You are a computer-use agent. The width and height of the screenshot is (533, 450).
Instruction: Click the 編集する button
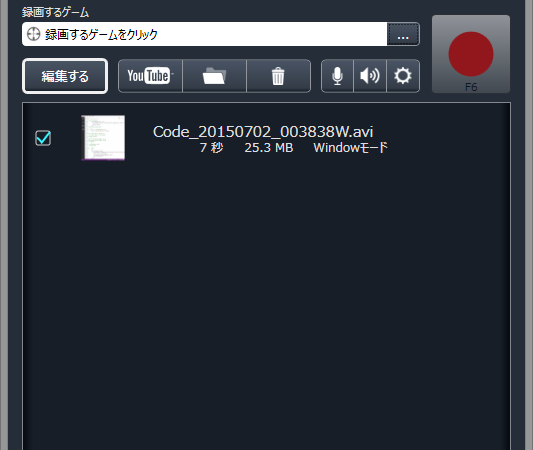point(65,76)
